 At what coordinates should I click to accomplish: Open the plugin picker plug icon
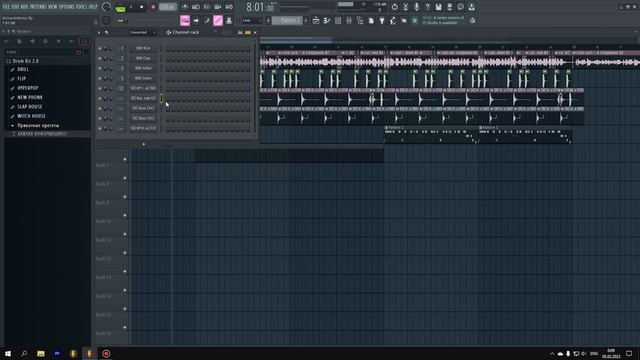click(x=382, y=20)
